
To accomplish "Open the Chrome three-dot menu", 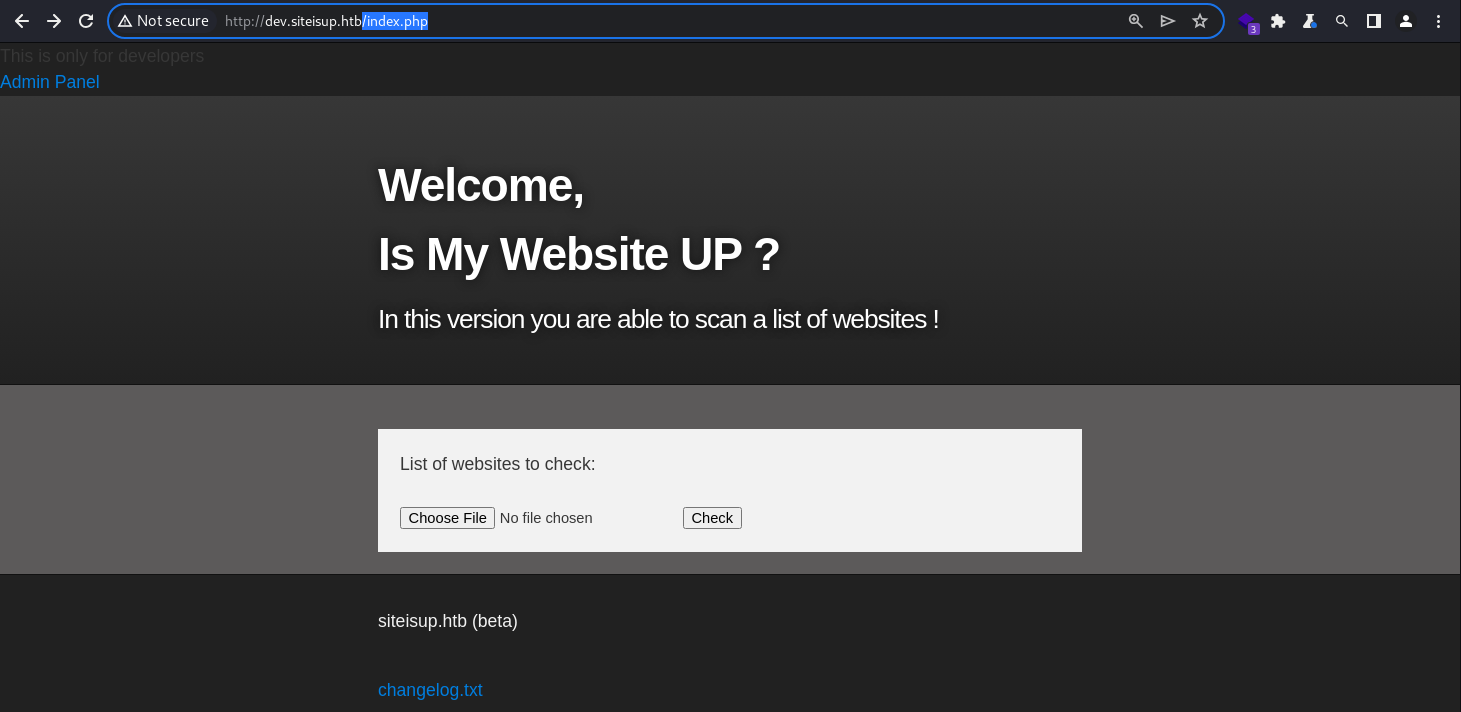I will pos(1438,21).
